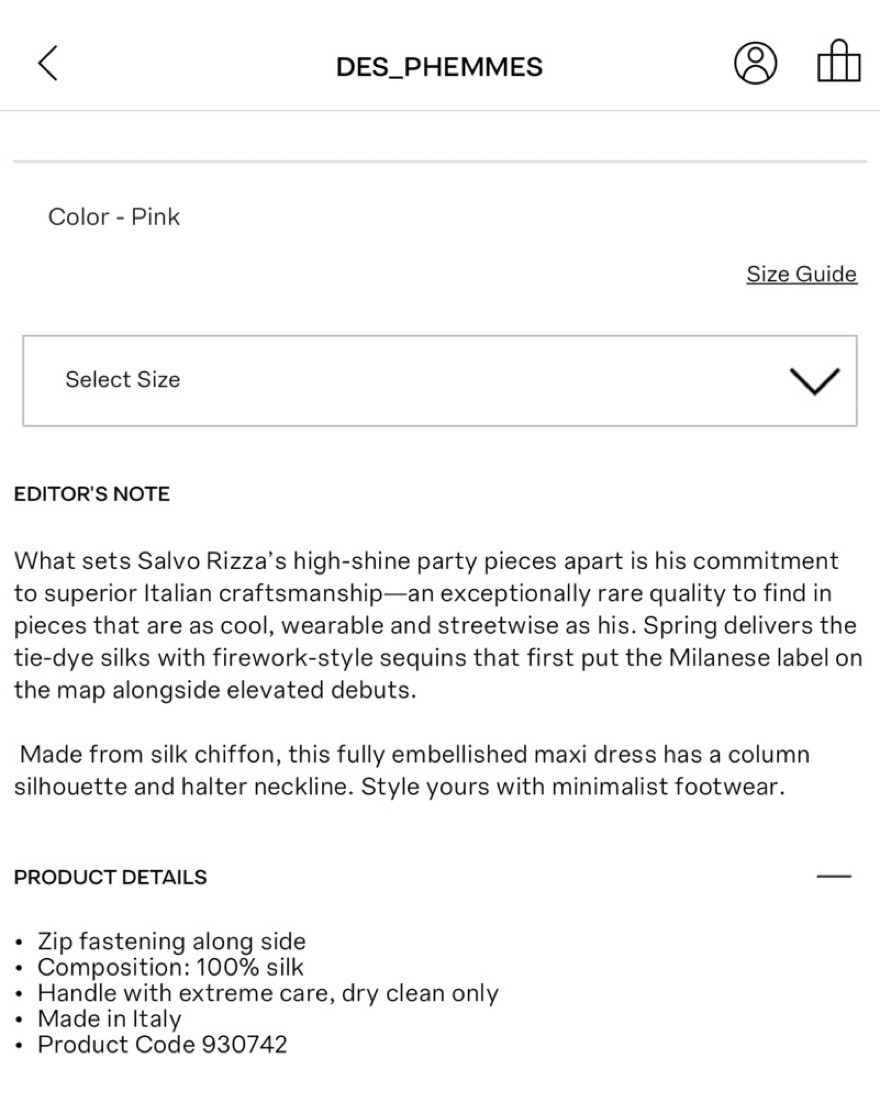
Task: Click the paragraph starting 'Made from silk chiffon'
Action: (x=412, y=770)
